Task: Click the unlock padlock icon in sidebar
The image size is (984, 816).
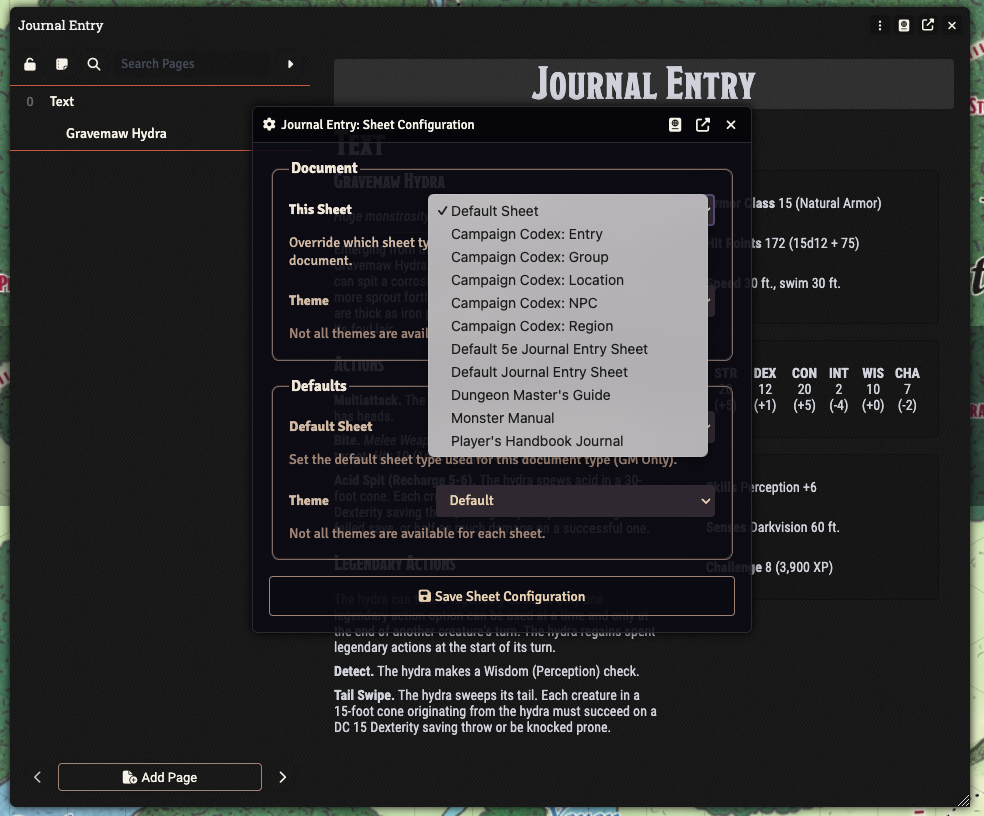Action: pos(30,64)
